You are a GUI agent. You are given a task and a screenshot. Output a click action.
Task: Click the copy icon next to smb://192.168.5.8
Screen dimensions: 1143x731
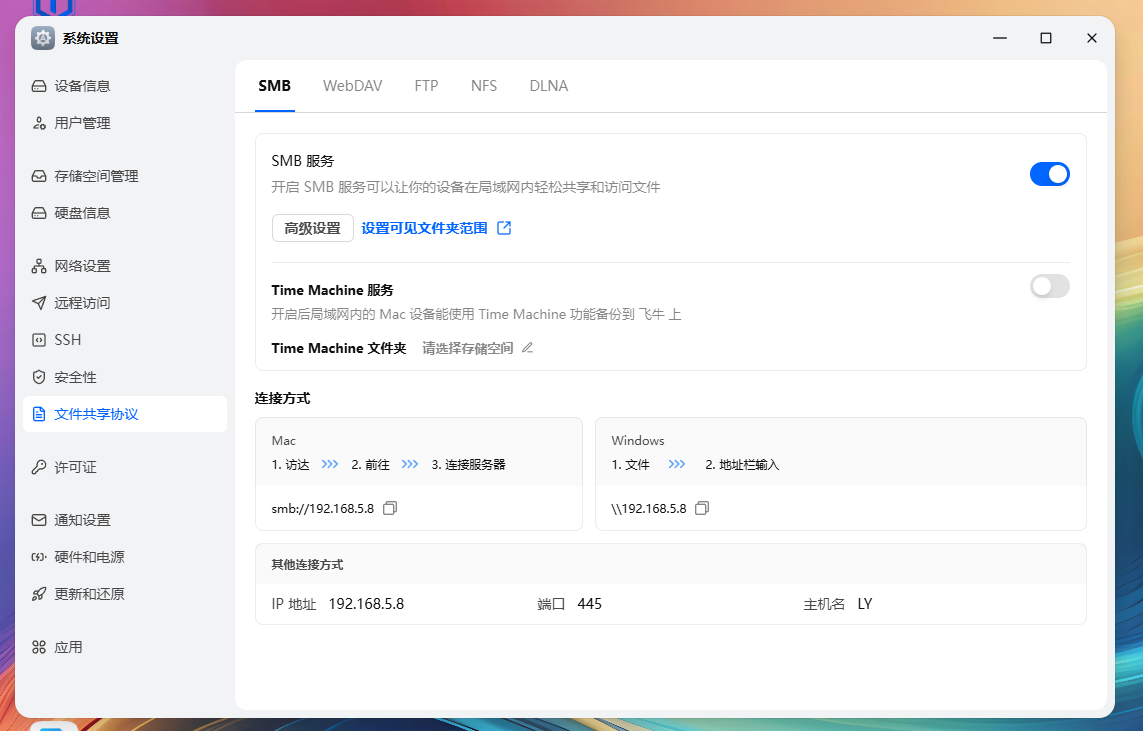[390, 508]
